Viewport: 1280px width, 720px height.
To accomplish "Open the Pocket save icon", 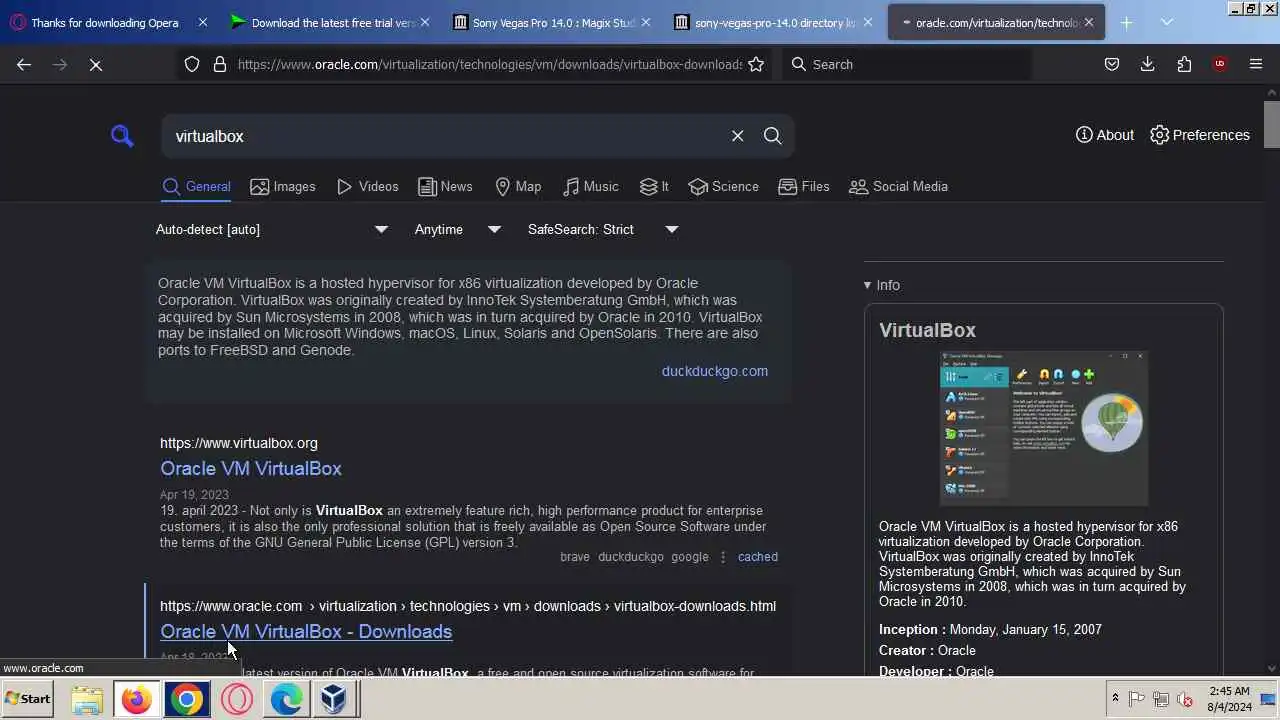I will tap(1111, 64).
